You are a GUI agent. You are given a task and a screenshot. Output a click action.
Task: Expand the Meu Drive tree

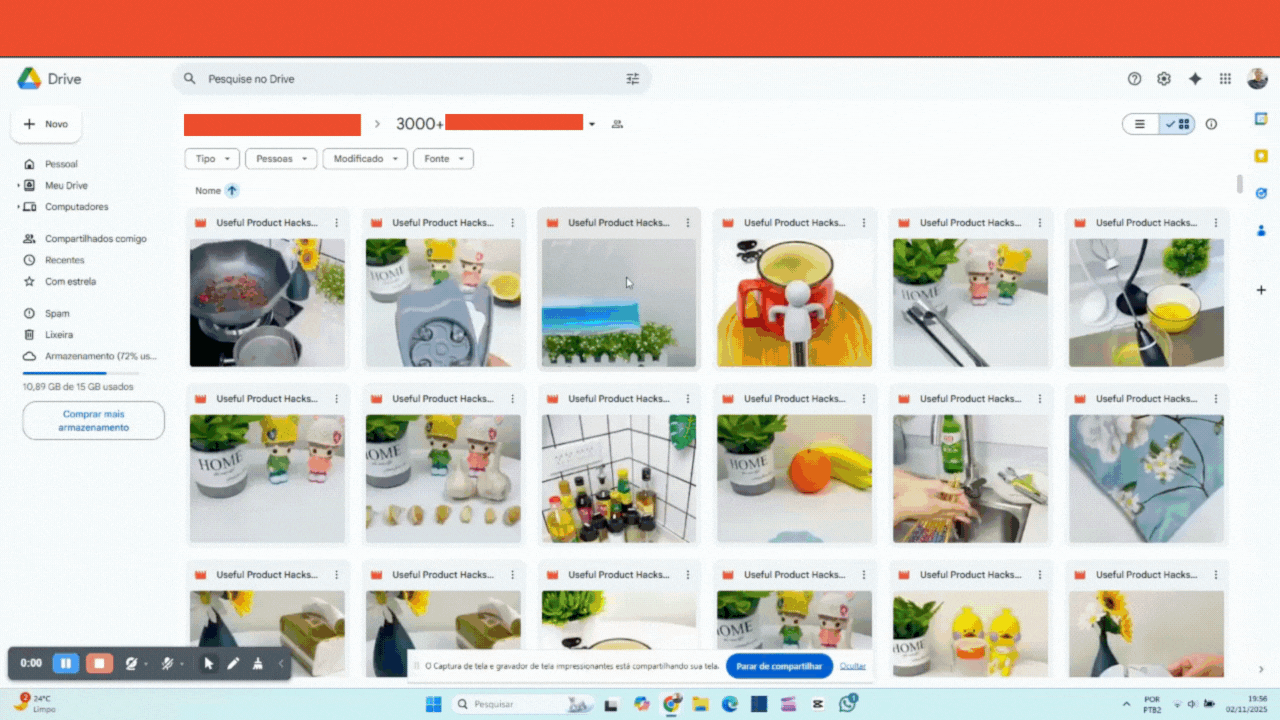(18, 186)
